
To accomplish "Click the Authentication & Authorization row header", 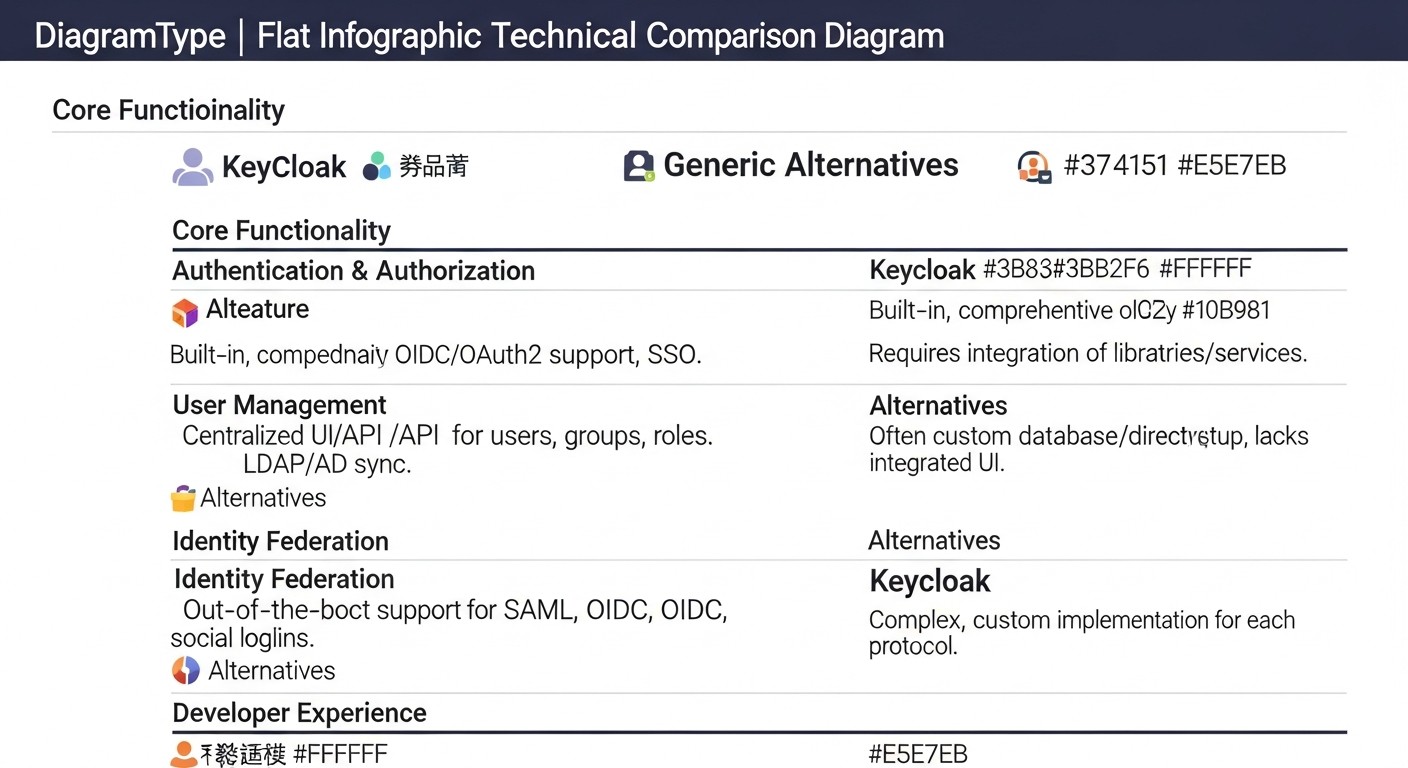I will [353, 271].
